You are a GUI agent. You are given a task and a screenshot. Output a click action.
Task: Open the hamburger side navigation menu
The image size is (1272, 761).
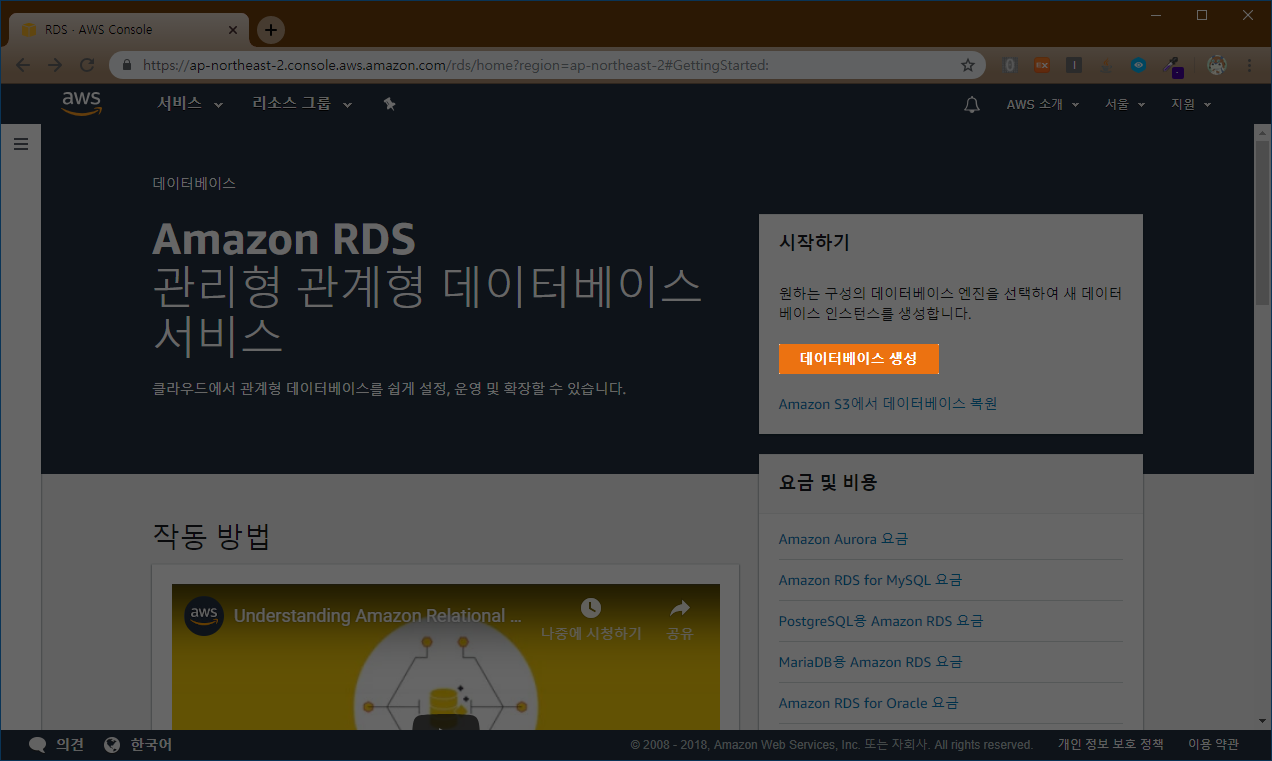pyautogui.click(x=21, y=144)
